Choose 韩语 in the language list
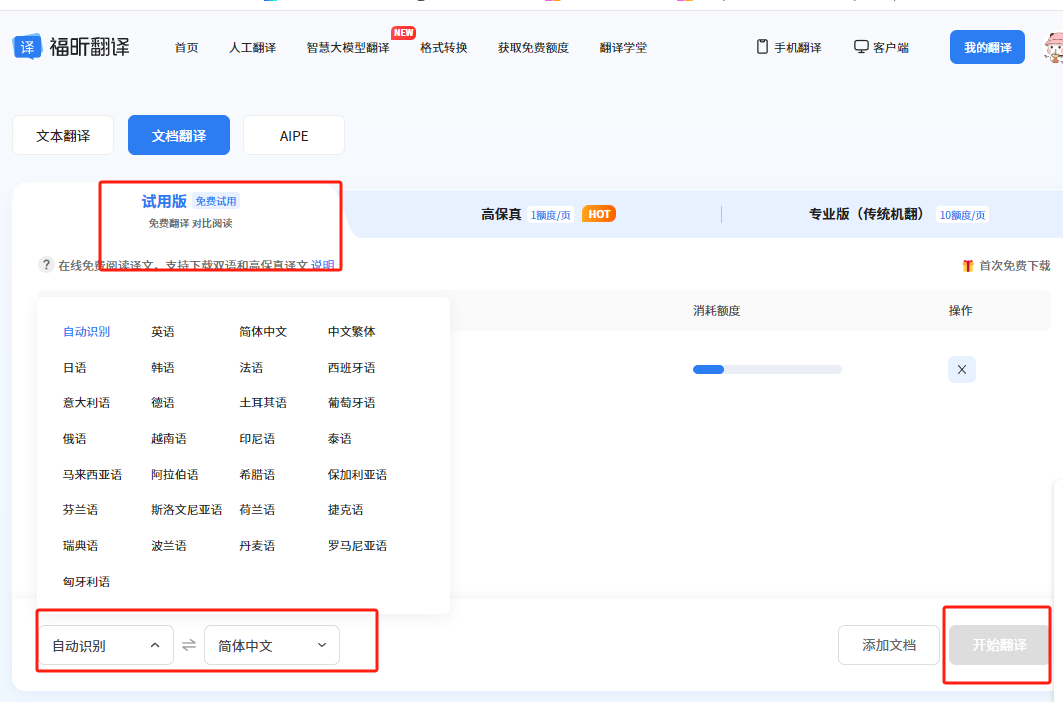The width and height of the screenshot is (1063, 702). 163,368
